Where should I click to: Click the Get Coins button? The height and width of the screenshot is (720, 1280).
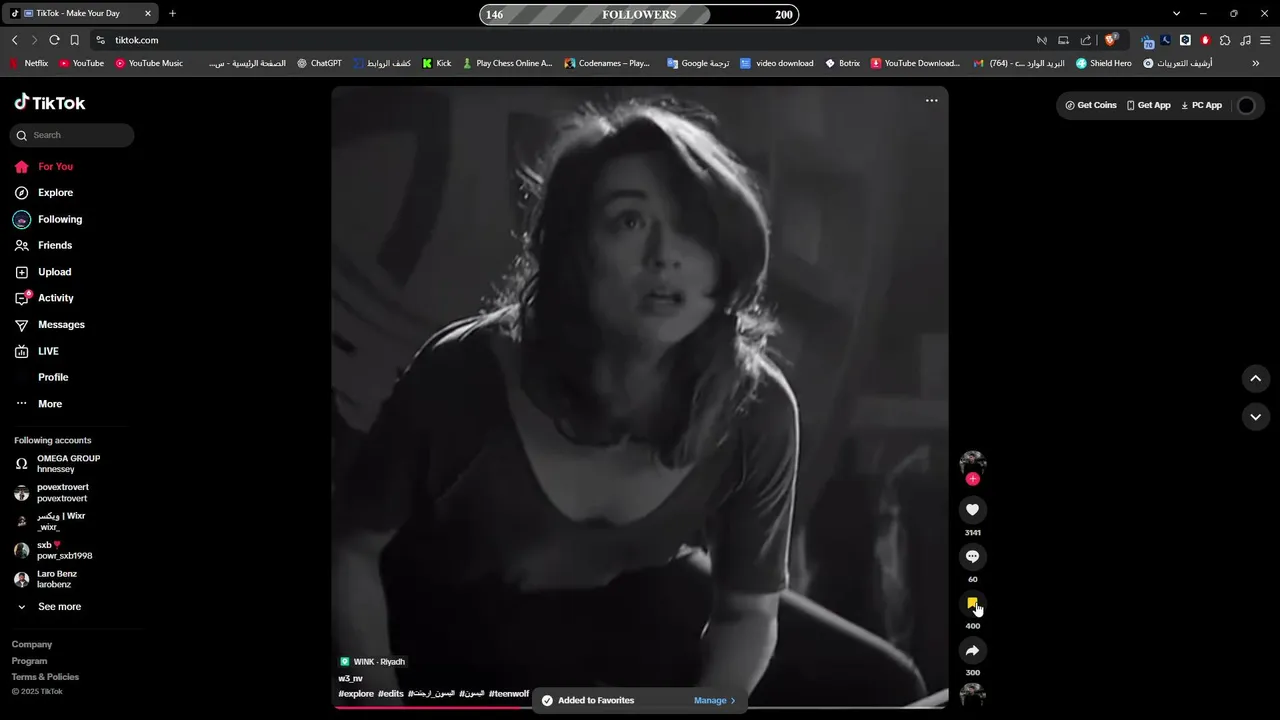tap(1091, 105)
